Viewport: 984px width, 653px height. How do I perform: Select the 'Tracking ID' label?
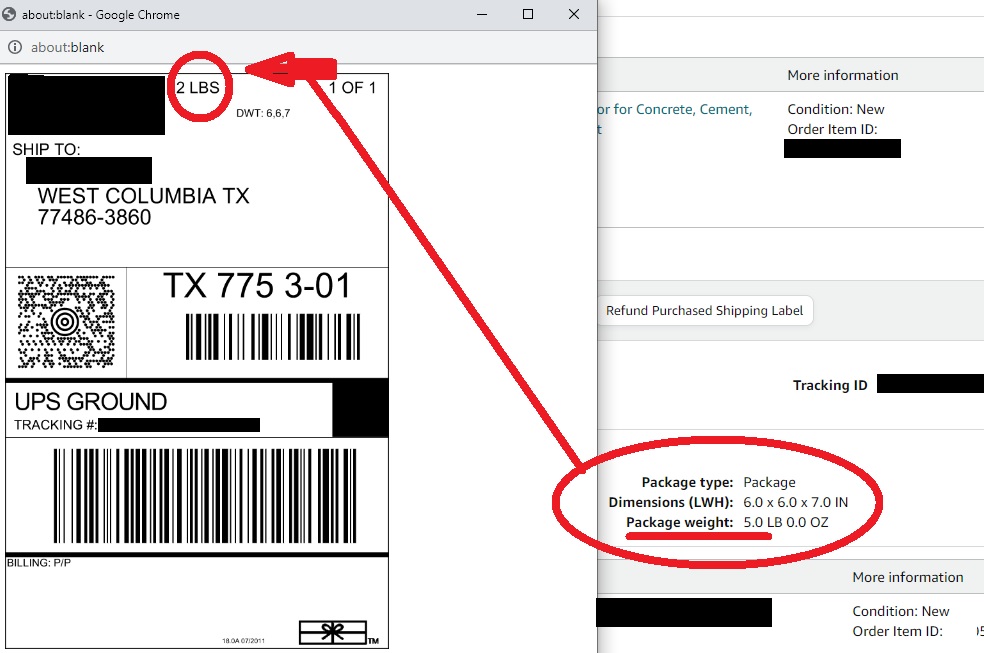coord(830,385)
